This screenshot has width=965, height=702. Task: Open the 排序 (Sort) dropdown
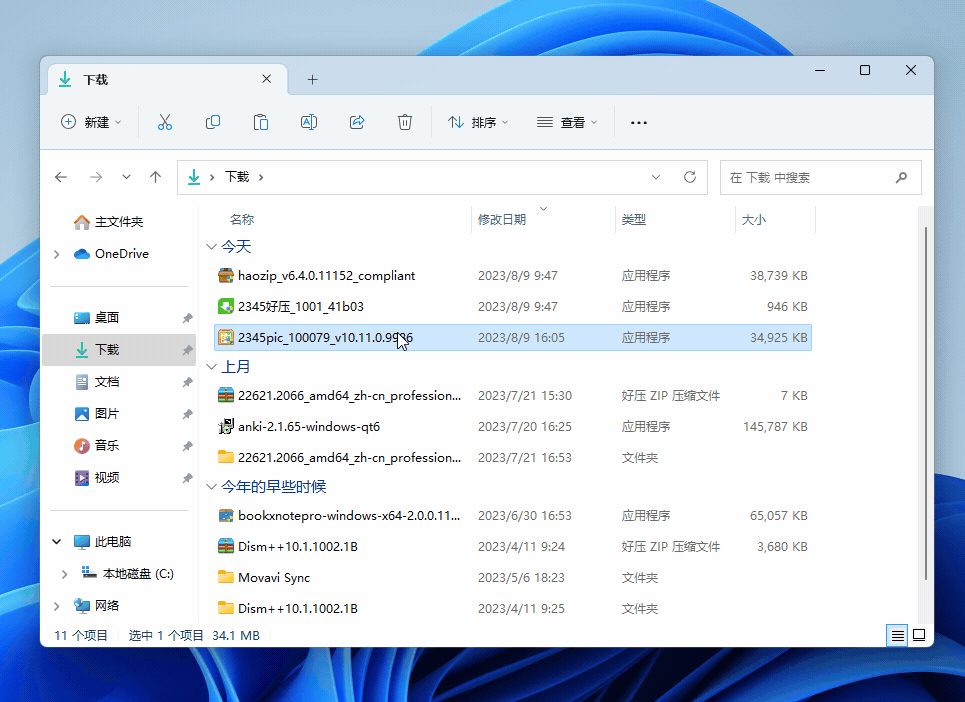coord(478,122)
